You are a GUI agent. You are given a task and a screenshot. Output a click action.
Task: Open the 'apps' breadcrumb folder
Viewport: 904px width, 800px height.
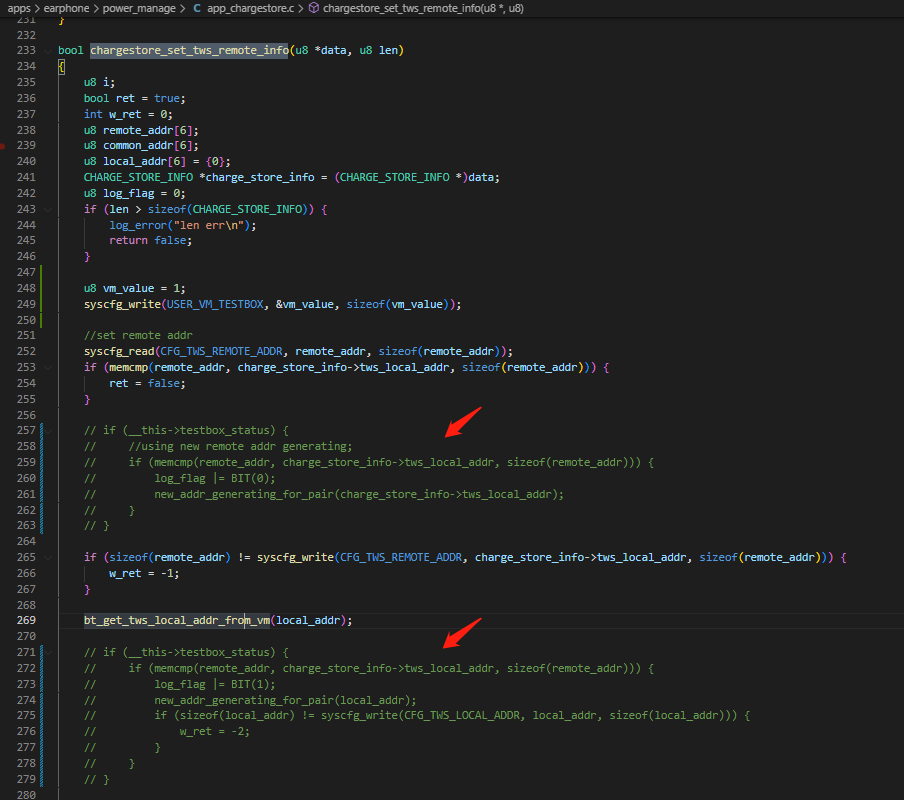(x=18, y=8)
